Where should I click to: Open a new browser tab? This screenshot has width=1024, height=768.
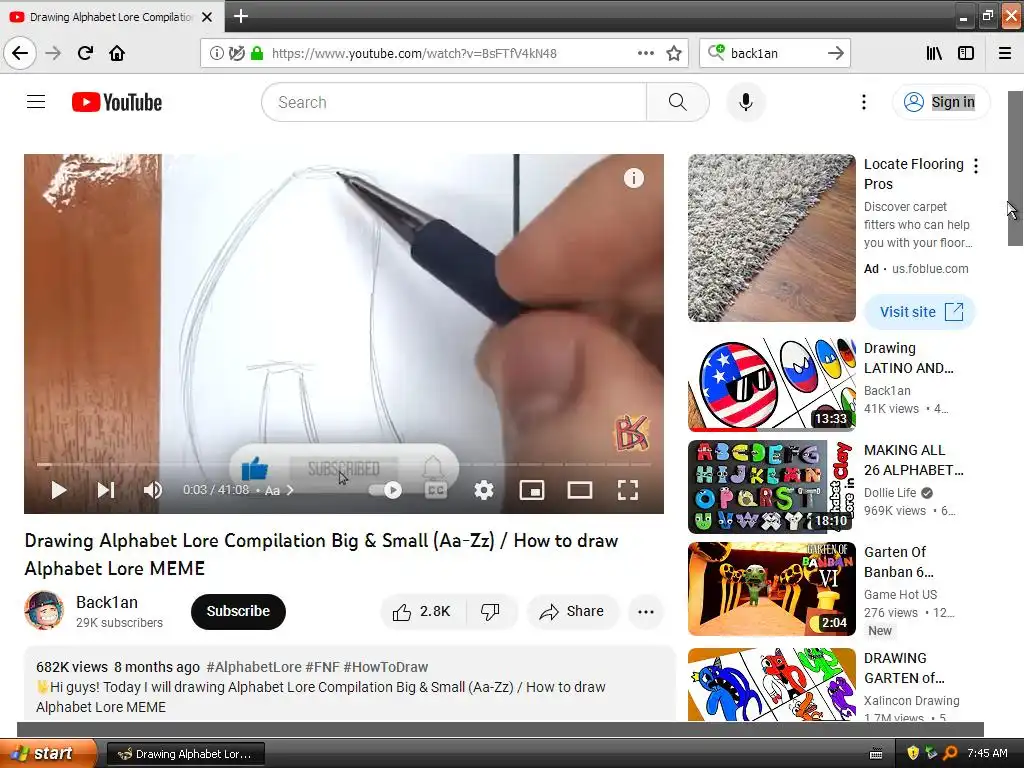pyautogui.click(x=241, y=16)
